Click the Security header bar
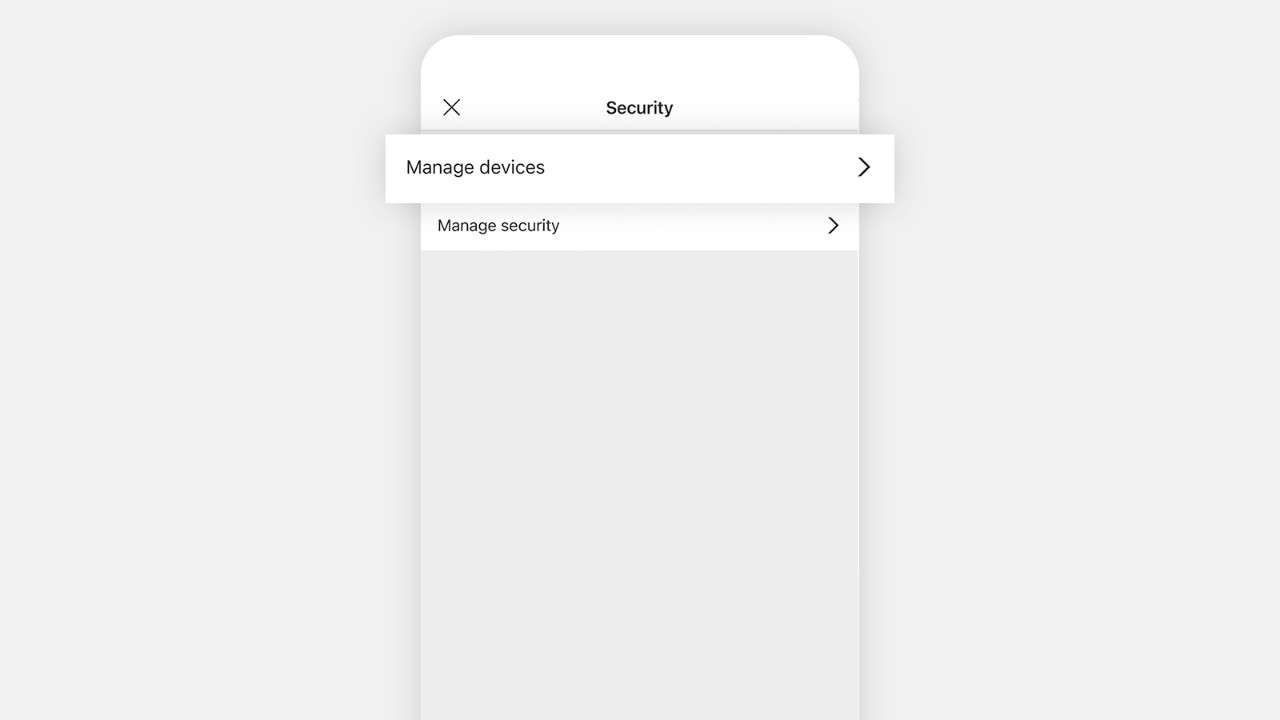The image size is (1280, 720). point(639,108)
